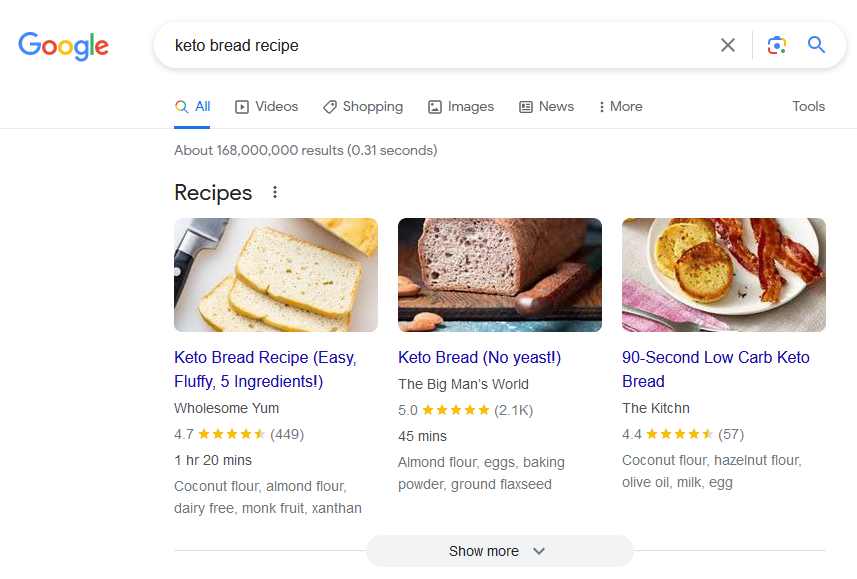Expand the Show more recipes section

pos(499,551)
